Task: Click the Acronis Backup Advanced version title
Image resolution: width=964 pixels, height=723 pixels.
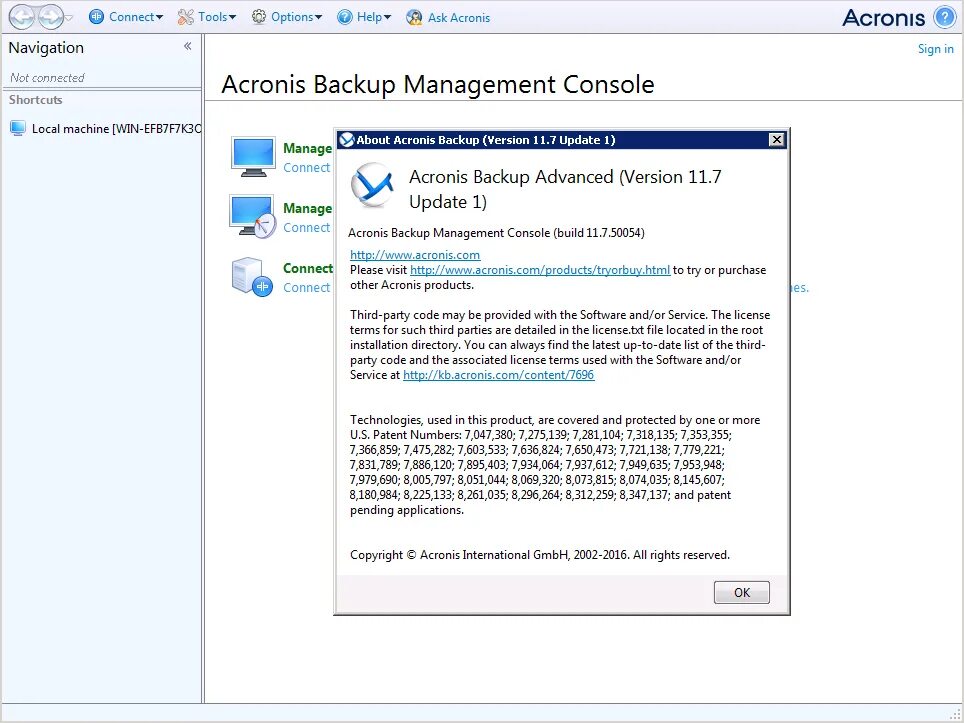Action: pos(565,189)
